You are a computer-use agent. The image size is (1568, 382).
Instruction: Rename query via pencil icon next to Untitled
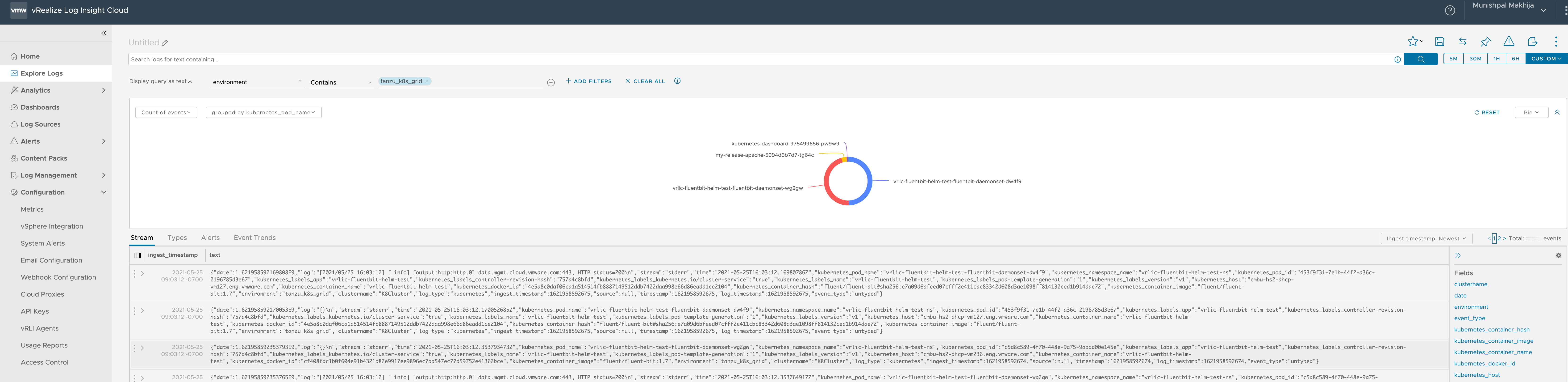click(x=165, y=43)
